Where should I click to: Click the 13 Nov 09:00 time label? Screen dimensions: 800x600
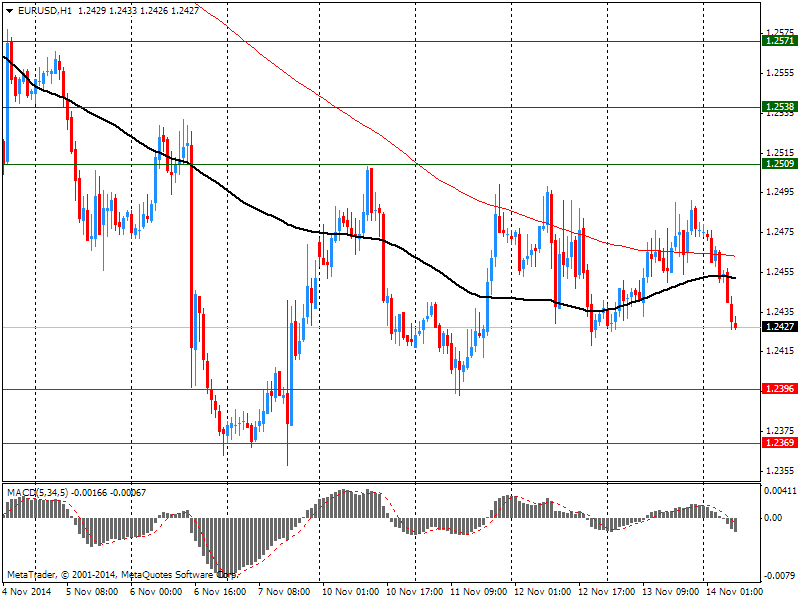pyautogui.click(x=670, y=591)
